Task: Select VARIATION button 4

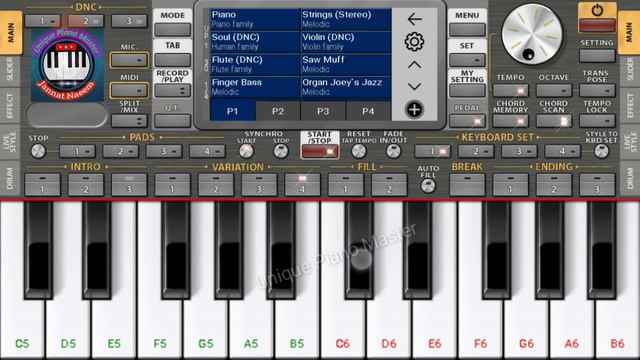Action: pos(302,184)
